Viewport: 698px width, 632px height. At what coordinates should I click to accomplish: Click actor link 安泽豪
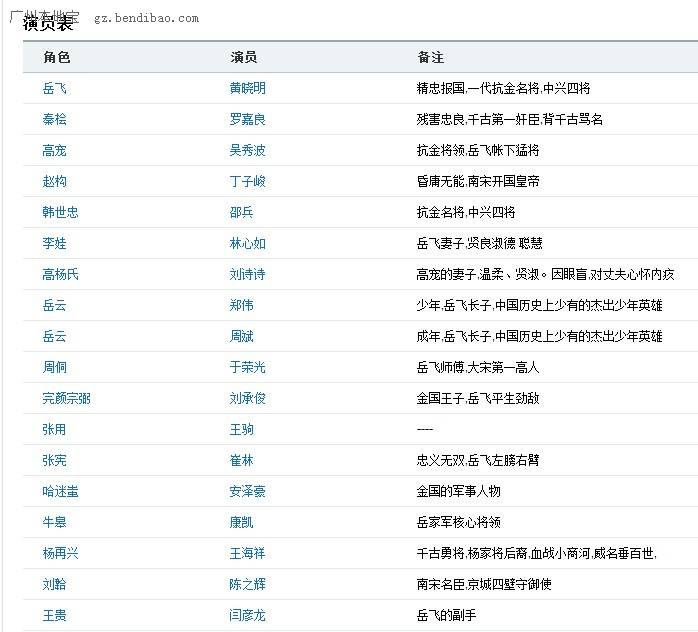[248, 491]
